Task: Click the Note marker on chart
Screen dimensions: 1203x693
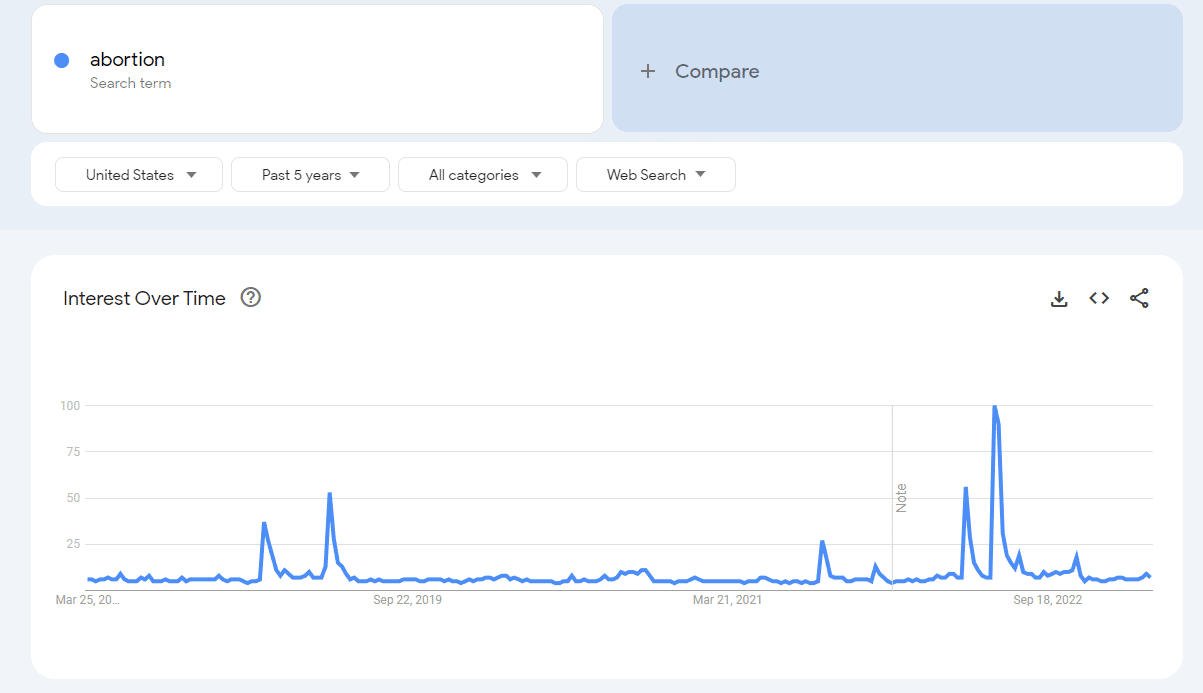Action: [x=901, y=498]
